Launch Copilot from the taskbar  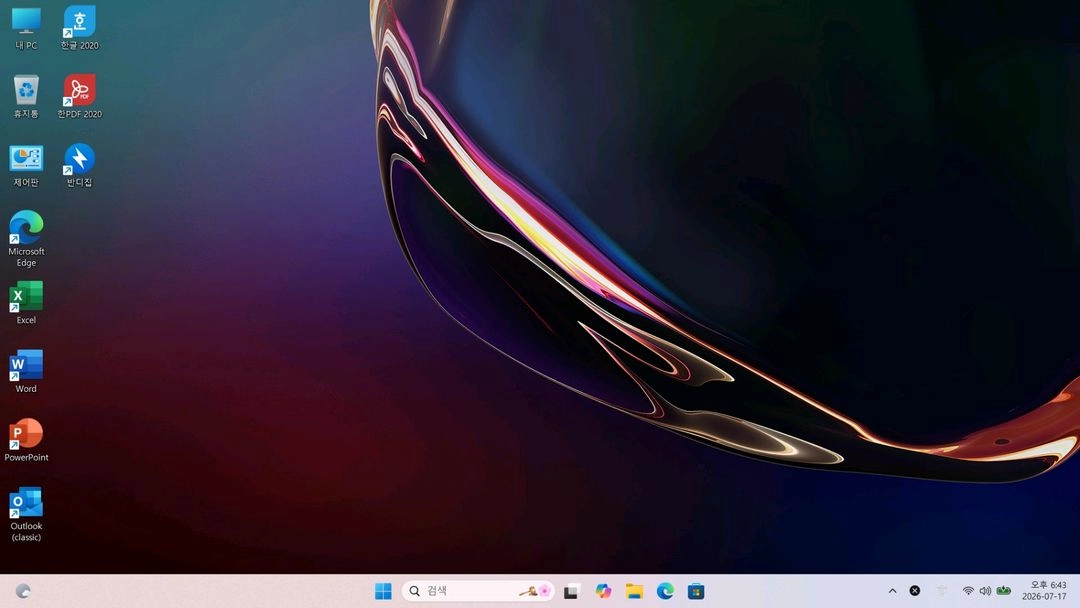(603, 591)
